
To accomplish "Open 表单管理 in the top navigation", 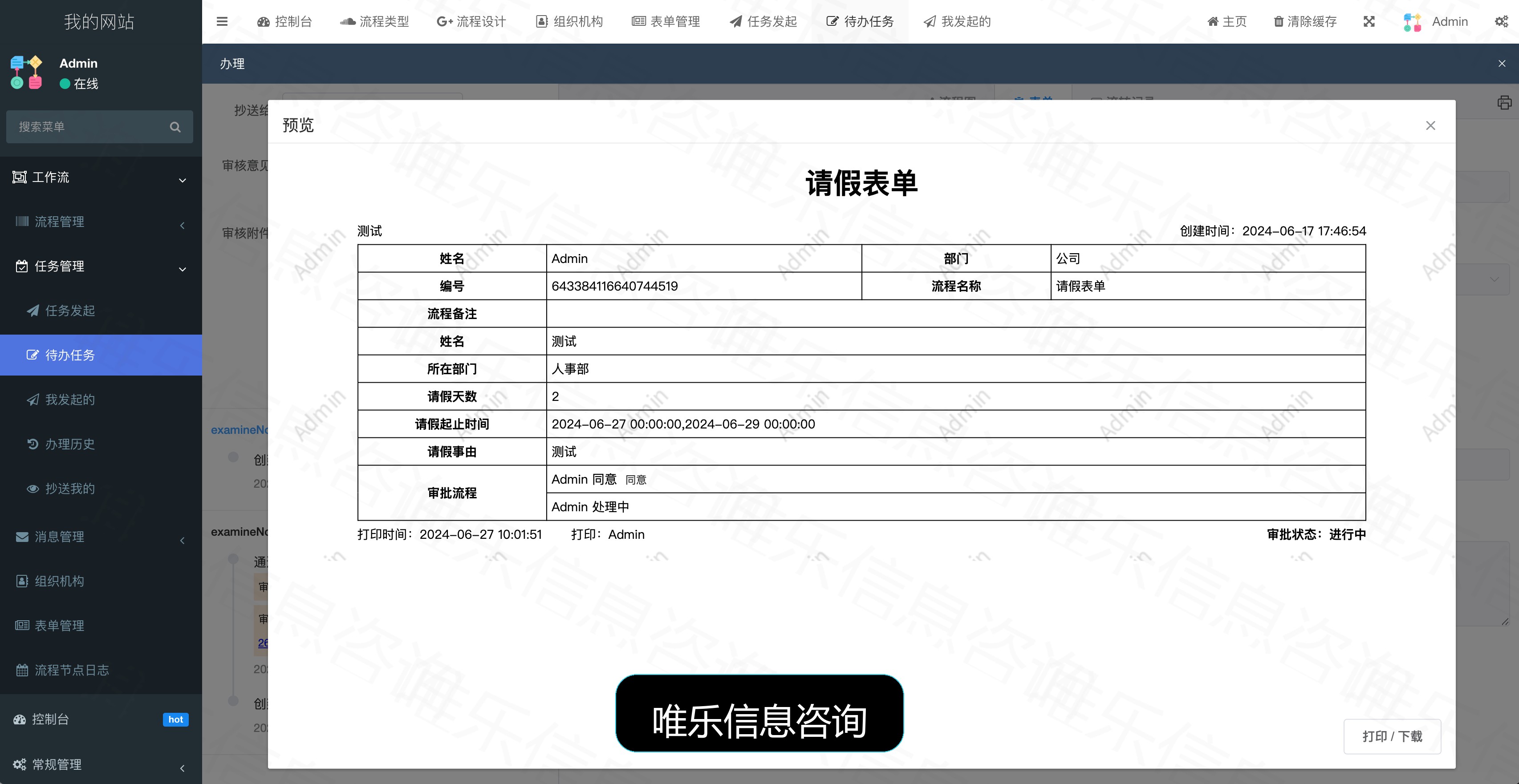I will (x=666, y=22).
